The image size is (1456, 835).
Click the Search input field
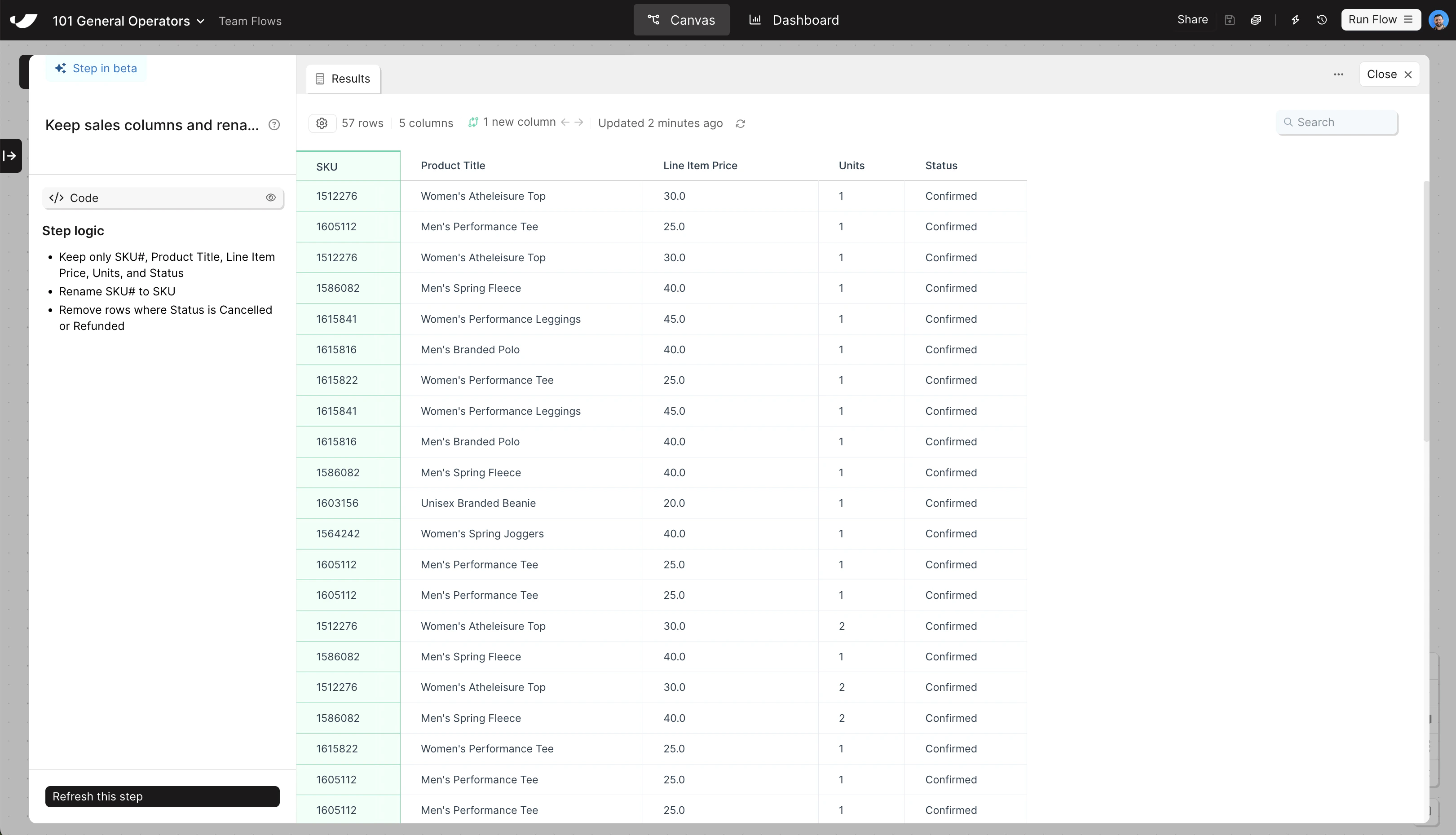(1337, 122)
